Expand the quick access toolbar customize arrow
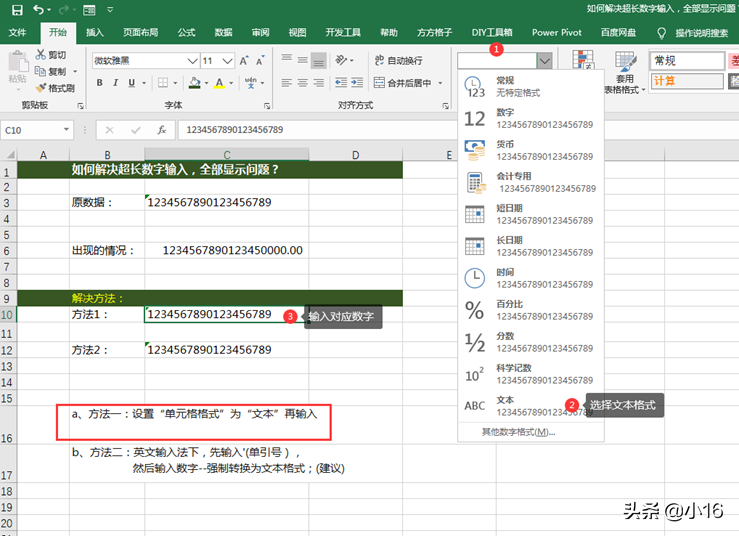 110,9
